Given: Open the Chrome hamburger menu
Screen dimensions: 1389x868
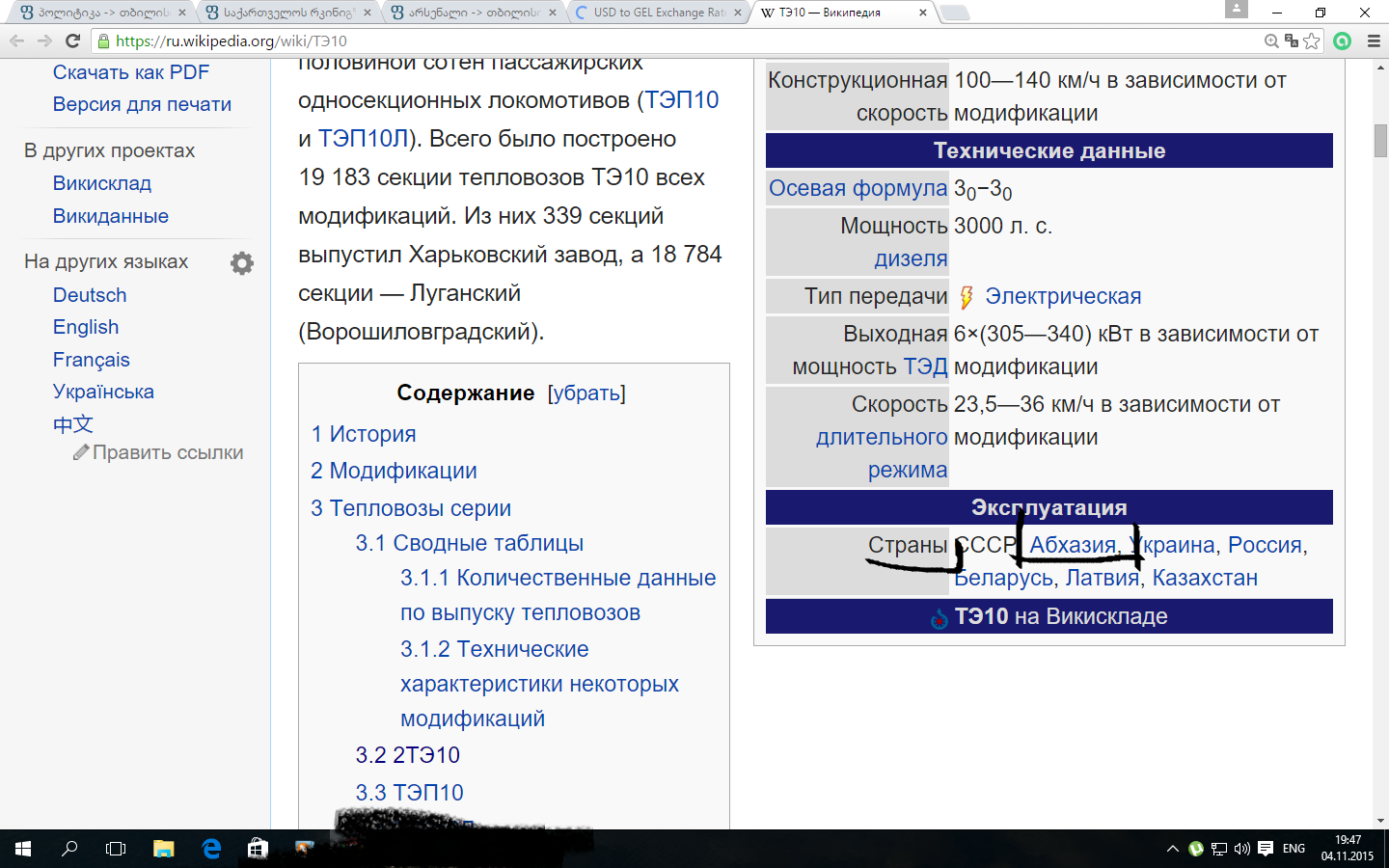Looking at the screenshot, I should [x=1374, y=41].
